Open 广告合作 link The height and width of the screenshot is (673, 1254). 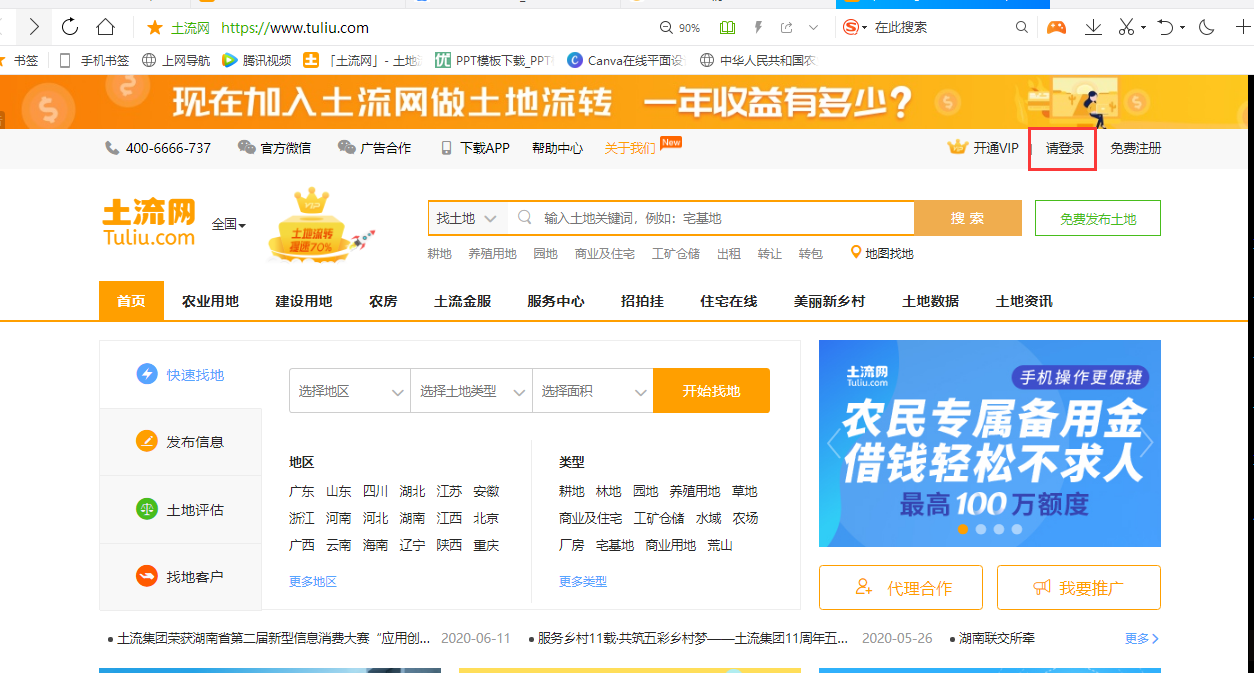(x=374, y=148)
